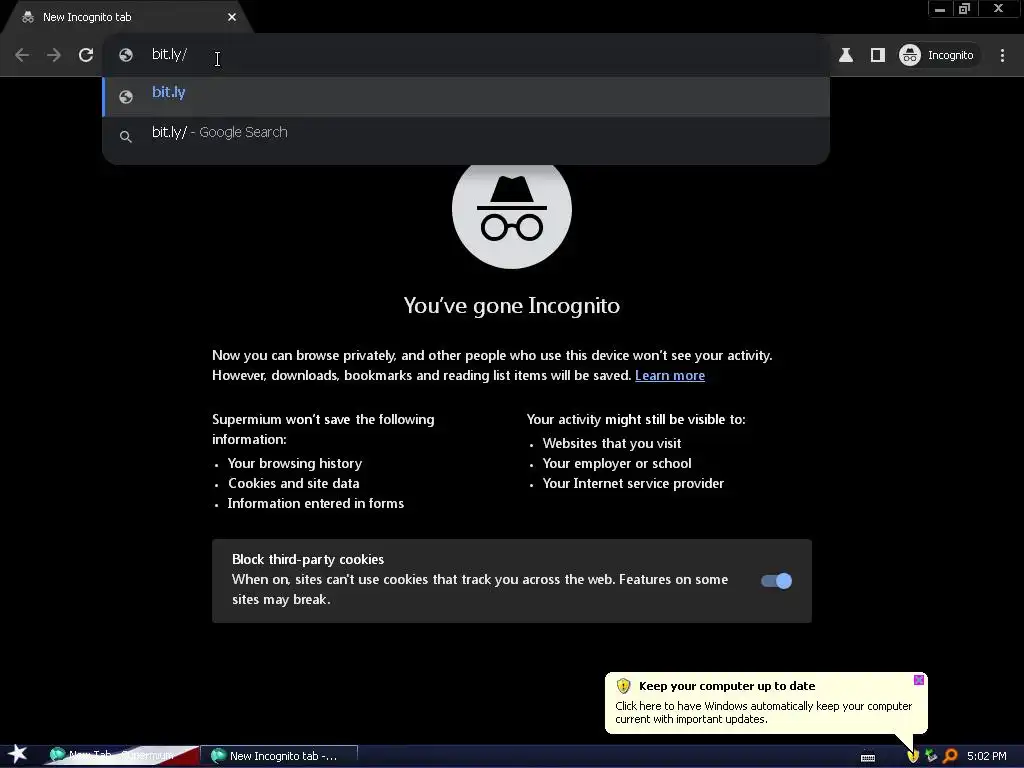Close the Windows update balloon

(919, 680)
